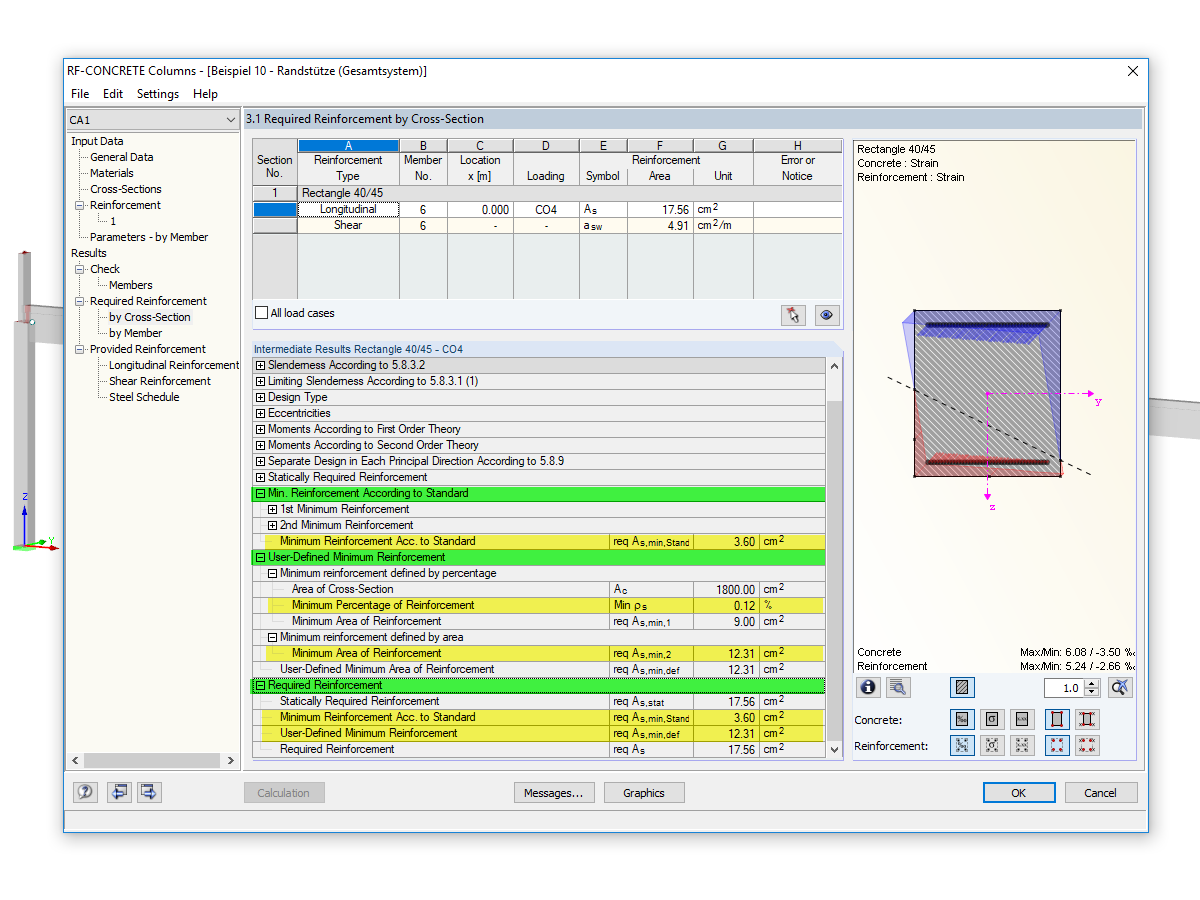Select Reinforcement bar points icon
1200x900 pixels.
pyautogui.click(x=1057, y=746)
